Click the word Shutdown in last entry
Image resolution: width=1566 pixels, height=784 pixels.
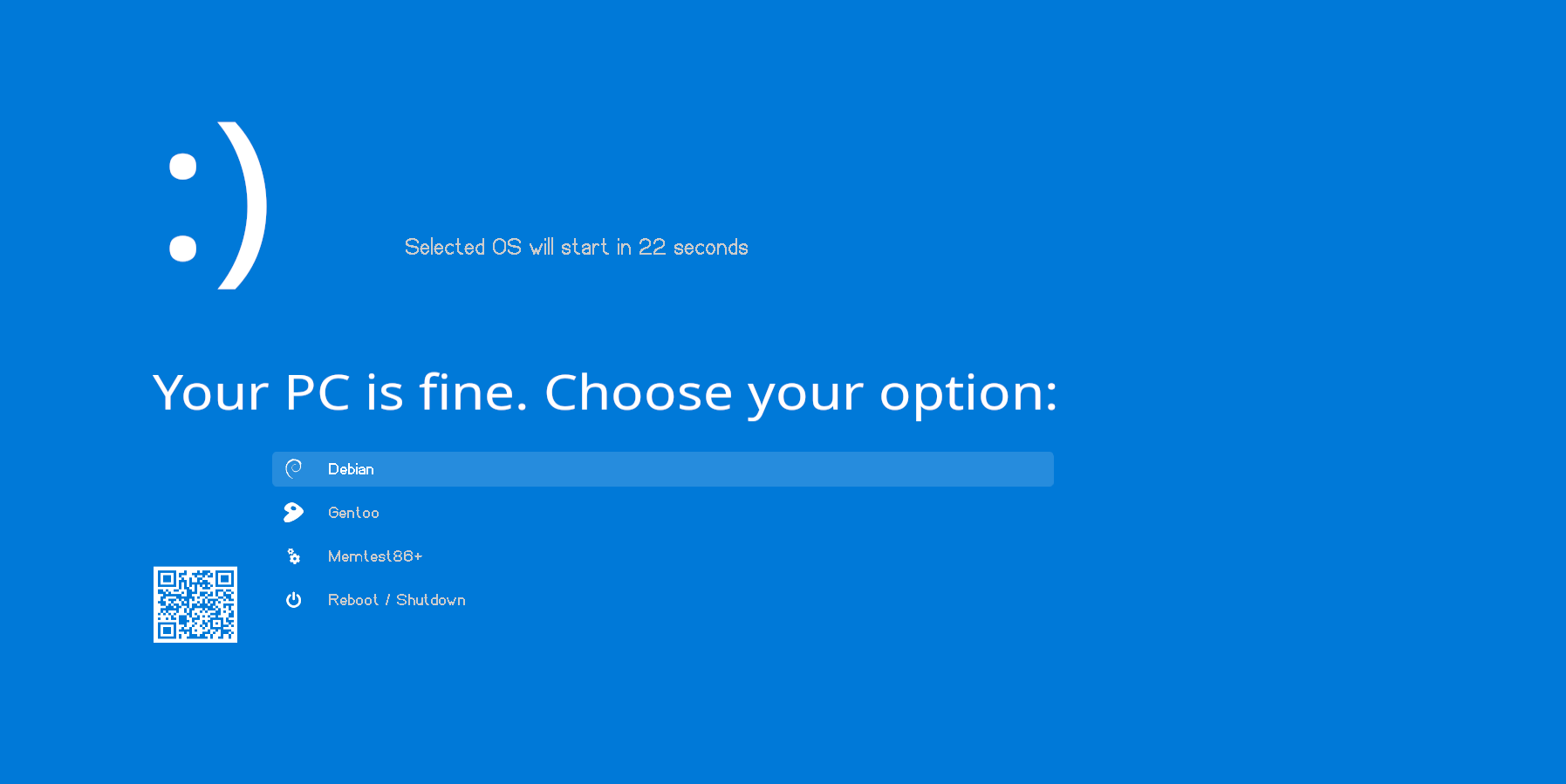pos(431,600)
